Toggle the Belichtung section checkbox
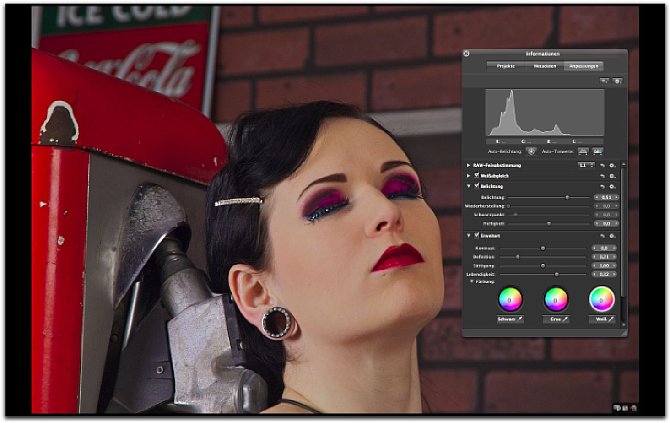670x423 pixels. 476,186
